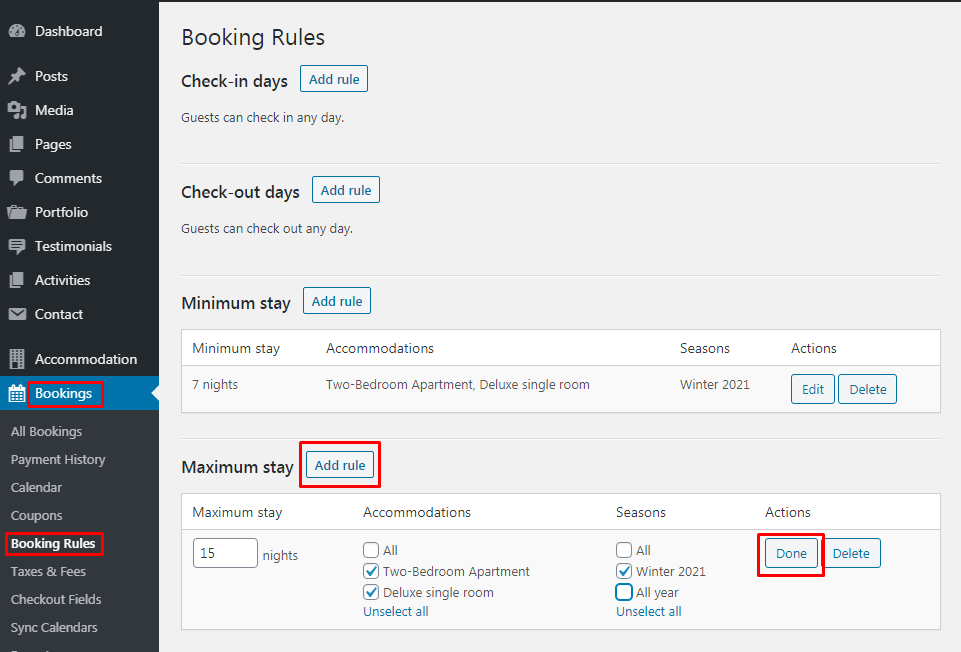Click the 'Winter 2021' cell in minimum stay
Screen dimensions: 961x652
coord(715,385)
